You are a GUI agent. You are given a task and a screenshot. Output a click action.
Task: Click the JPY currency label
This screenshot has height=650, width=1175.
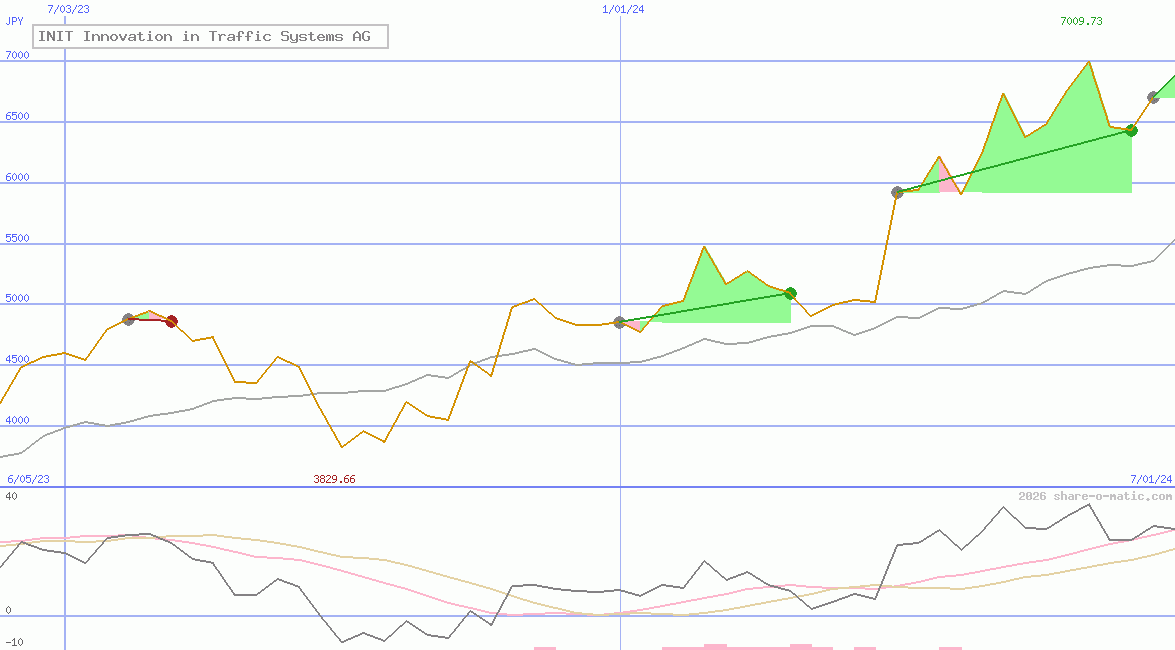[x=15, y=21]
